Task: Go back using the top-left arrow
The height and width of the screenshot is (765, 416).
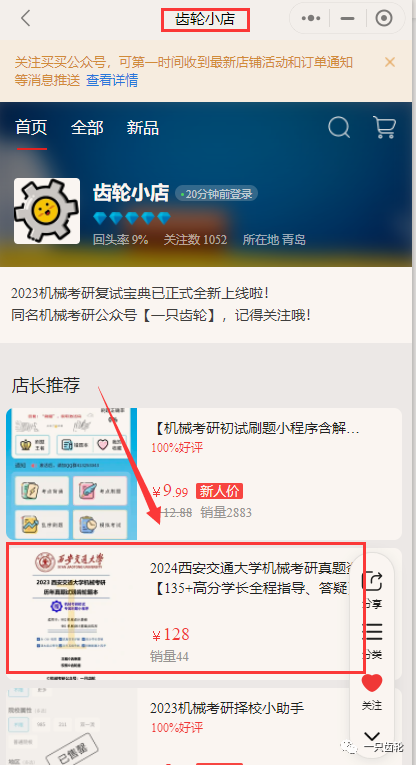Action: point(25,19)
